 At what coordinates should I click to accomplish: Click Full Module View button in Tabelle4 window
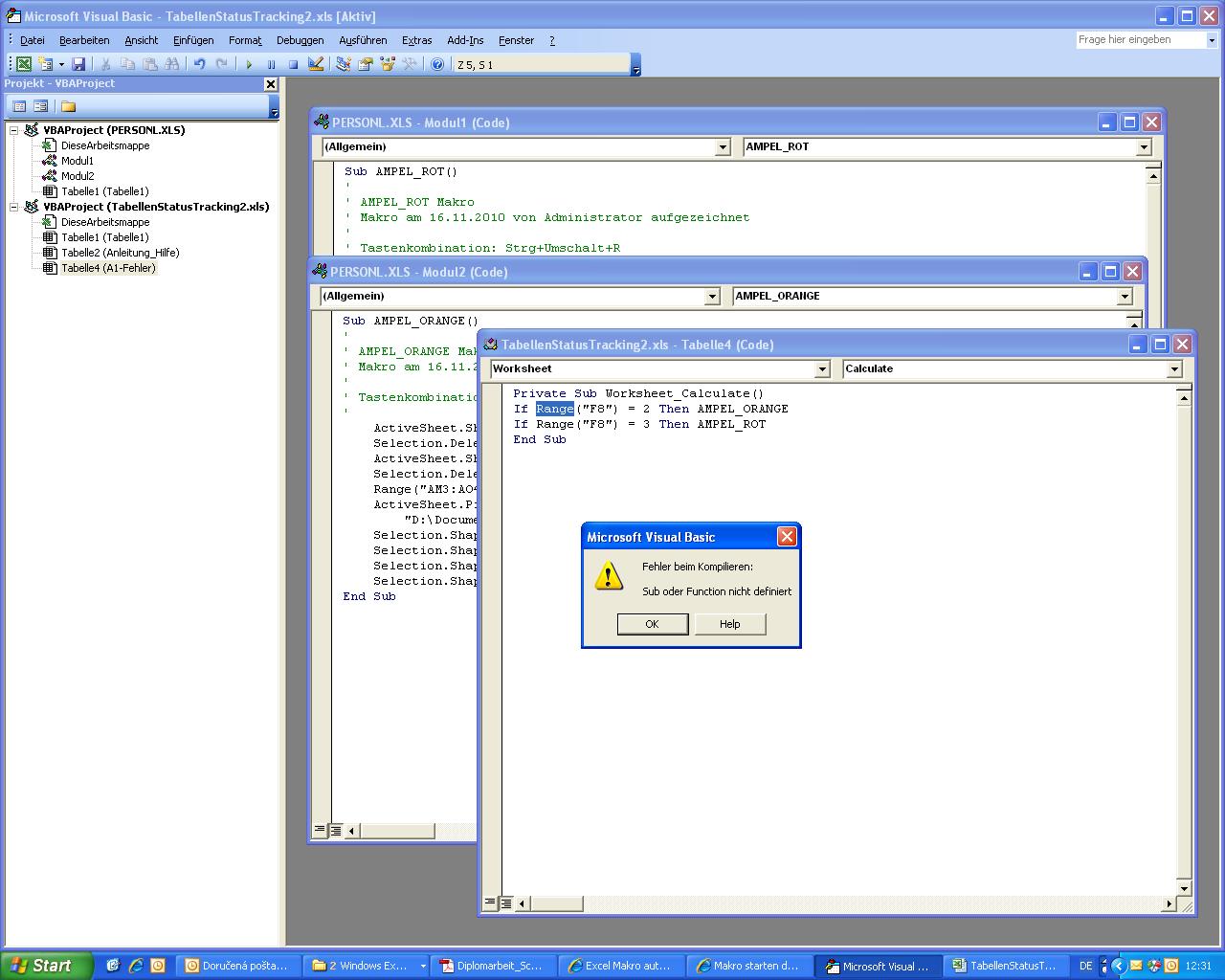point(506,902)
